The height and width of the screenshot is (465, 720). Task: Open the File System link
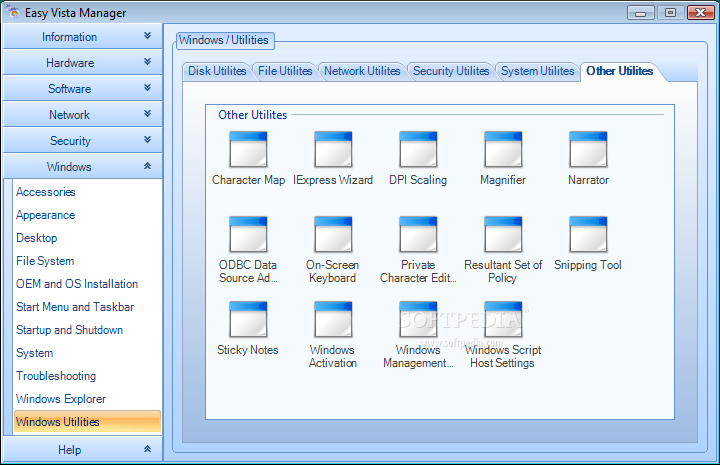(x=45, y=261)
